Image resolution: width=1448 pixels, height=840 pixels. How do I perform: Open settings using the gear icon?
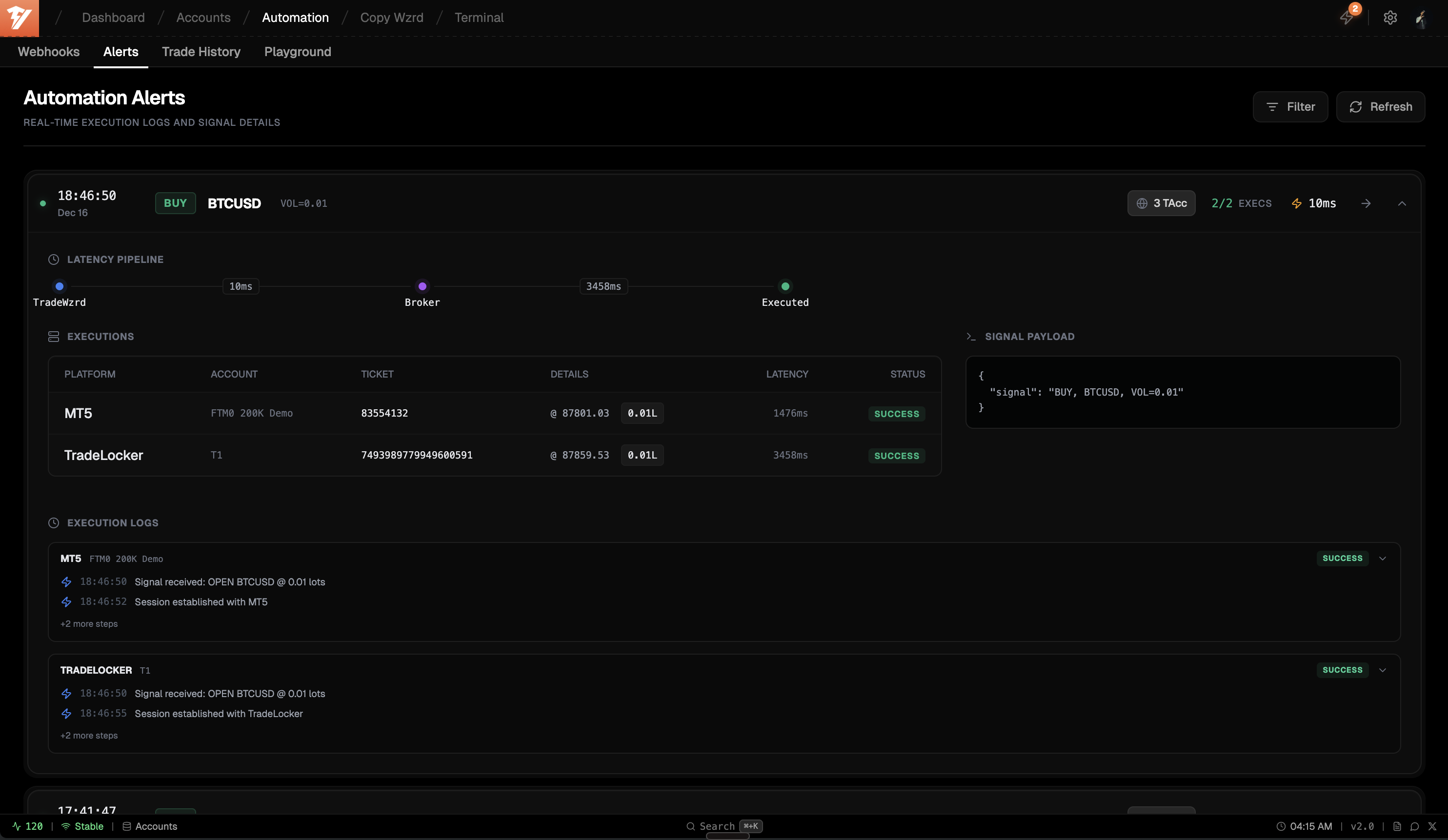[1390, 18]
